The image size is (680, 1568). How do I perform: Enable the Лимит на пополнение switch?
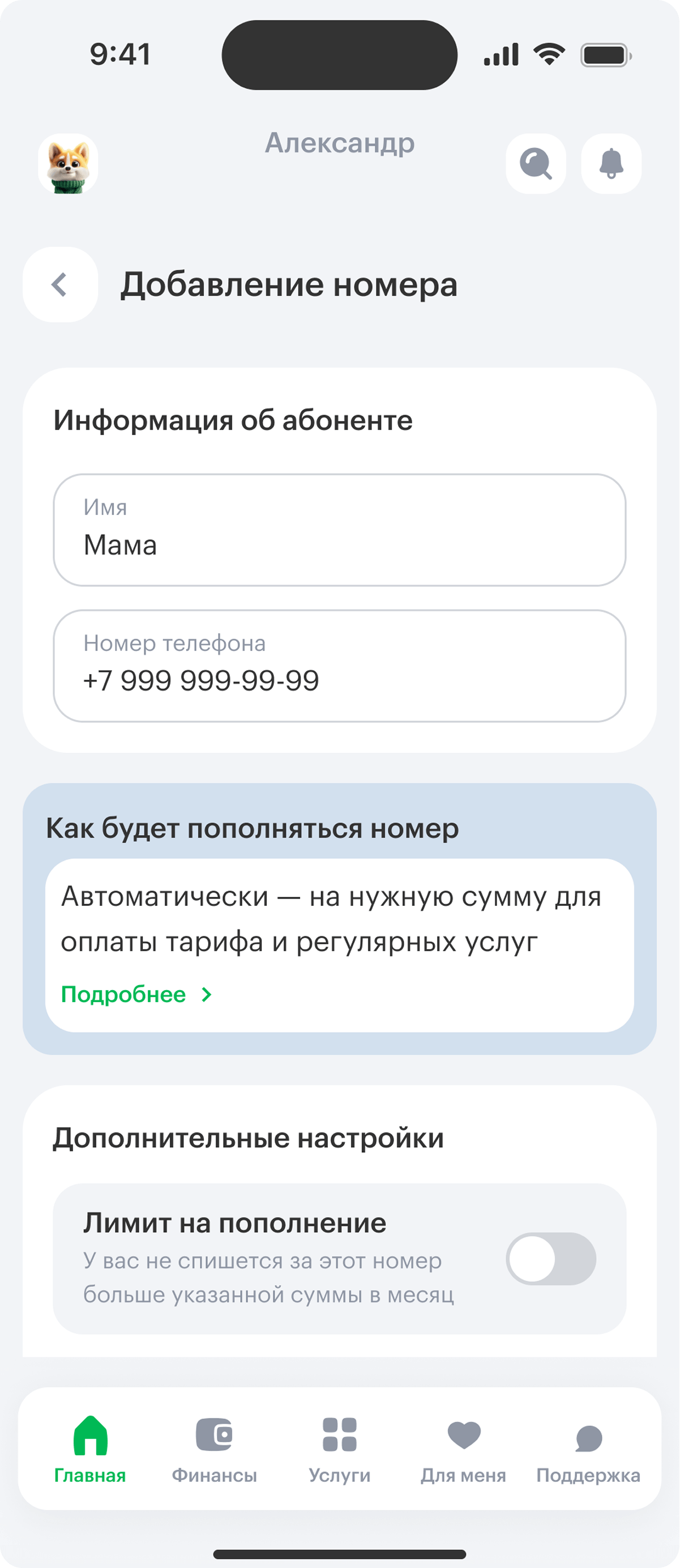pos(550,1259)
